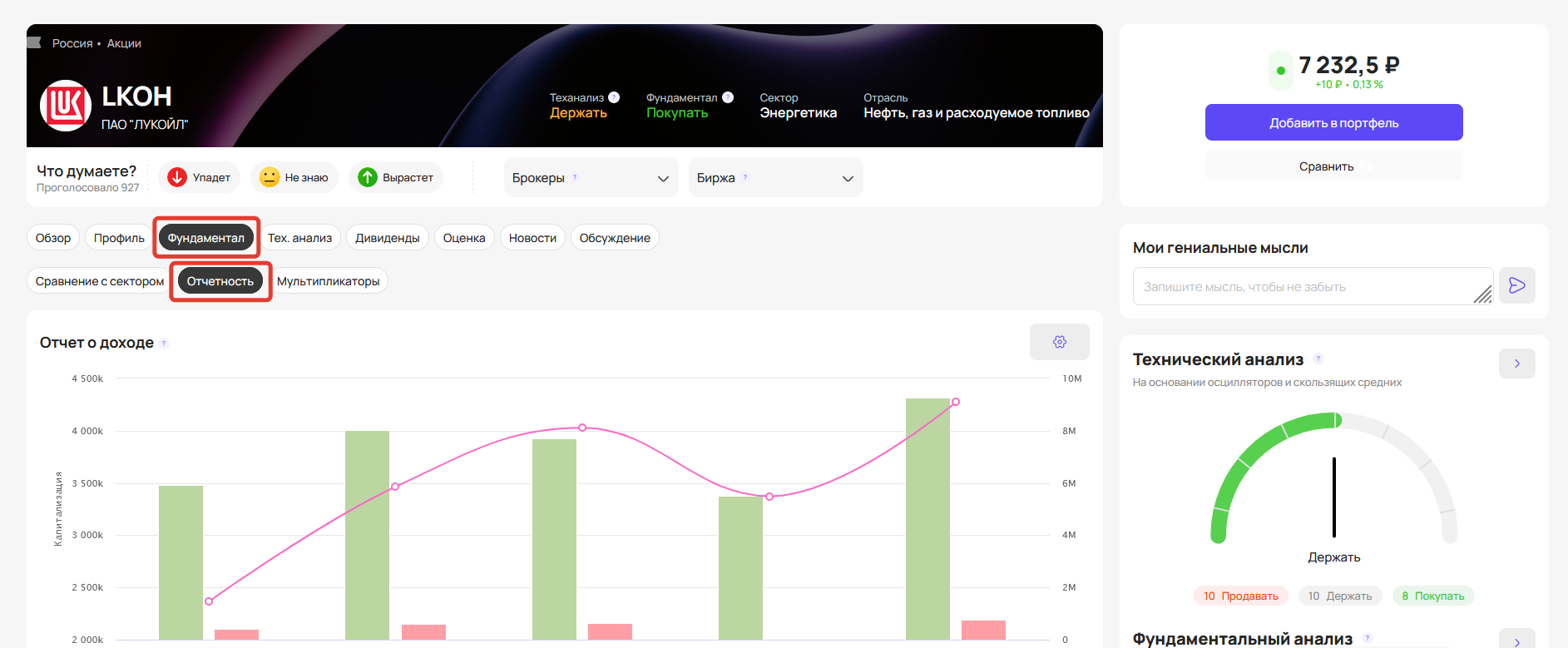Viewport: 1568px width, 648px height.
Task: Open Fundamental analysis details arrow
Action: pos(1516,639)
